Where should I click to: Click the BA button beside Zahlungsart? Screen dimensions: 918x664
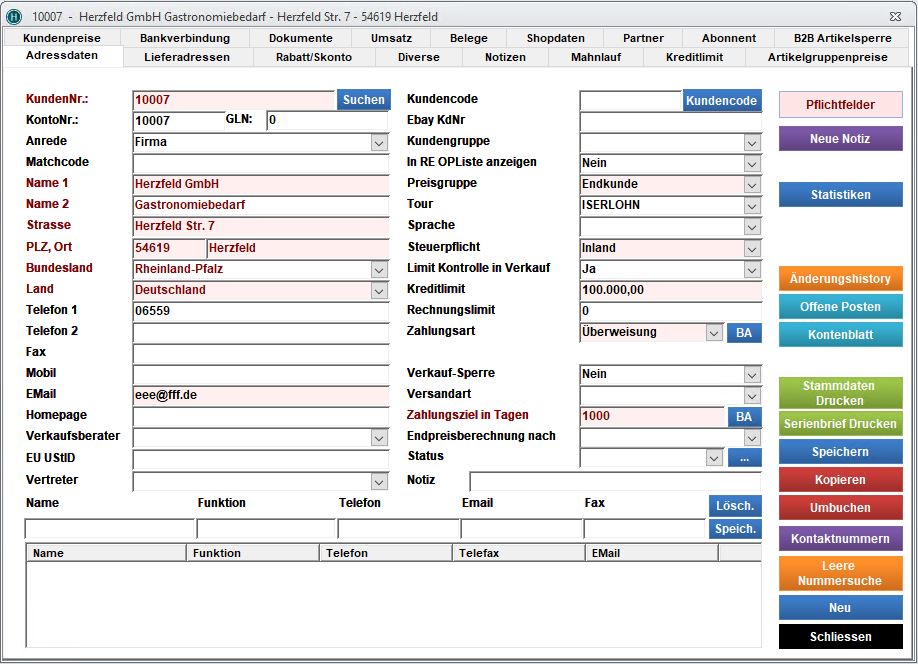tap(744, 332)
